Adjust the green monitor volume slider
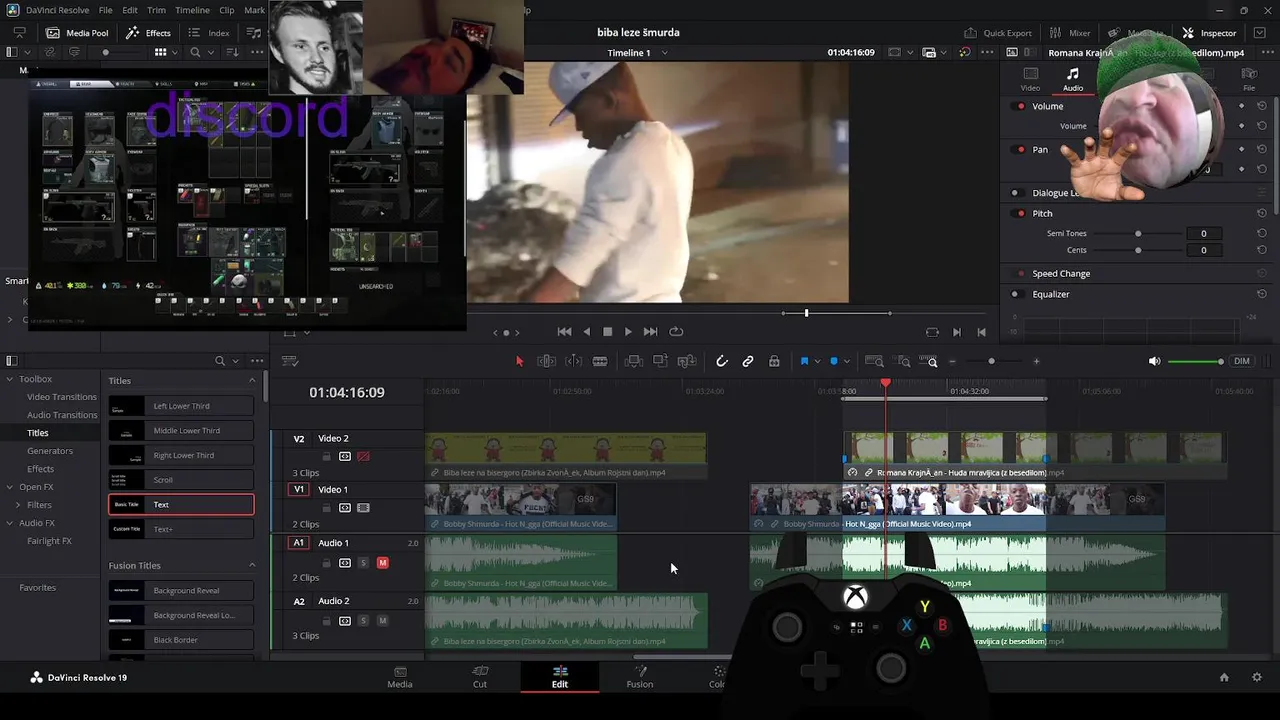The image size is (1280, 720). [x=1195, y=361]
